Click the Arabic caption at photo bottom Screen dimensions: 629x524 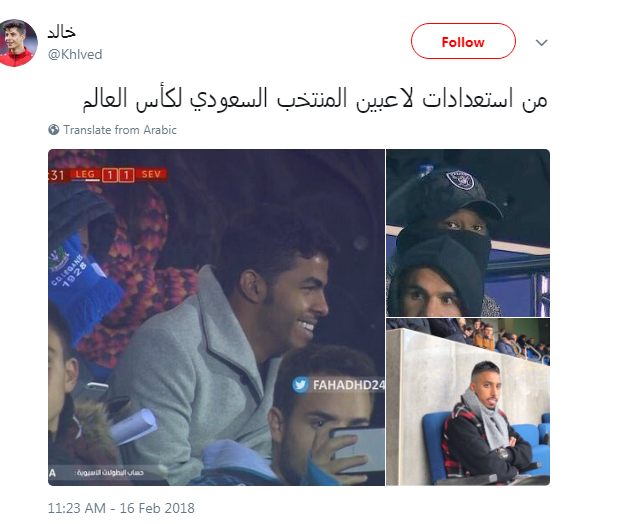tap(109, 473)
